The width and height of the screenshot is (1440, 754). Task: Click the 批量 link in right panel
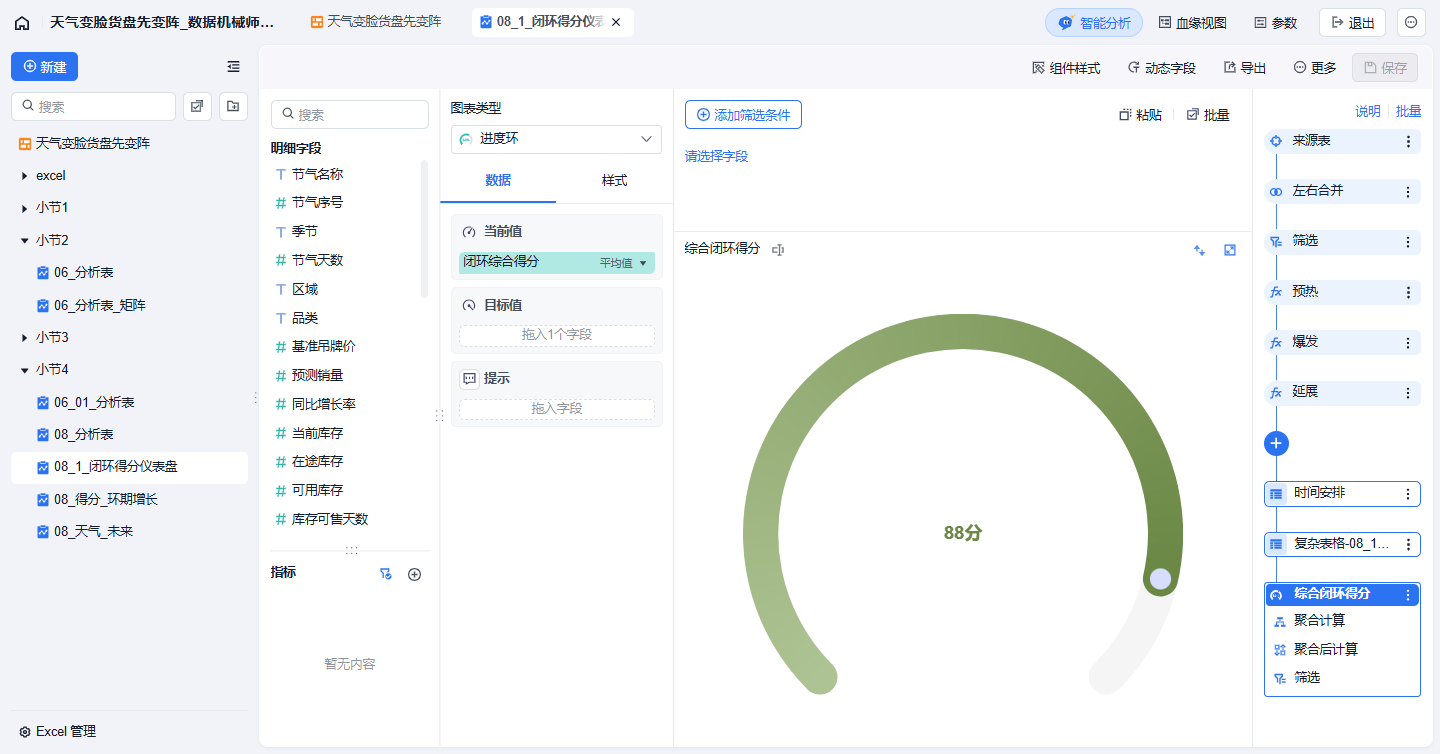(x=1408, y=112)
